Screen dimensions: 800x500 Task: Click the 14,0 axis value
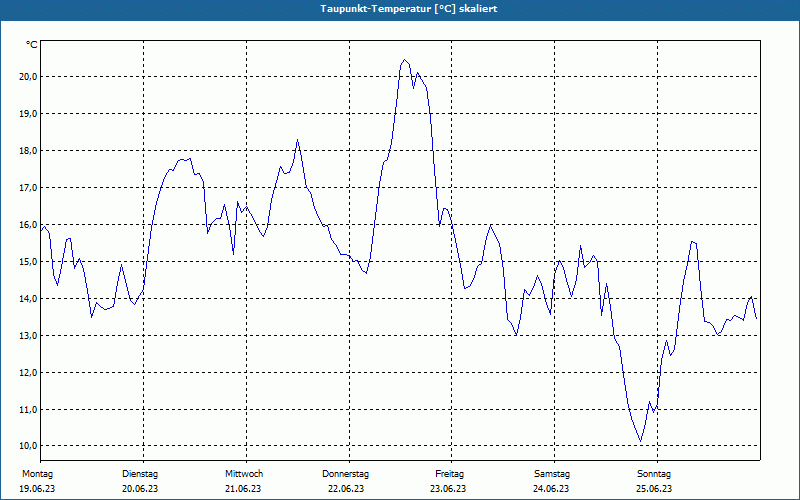[28, 298]
